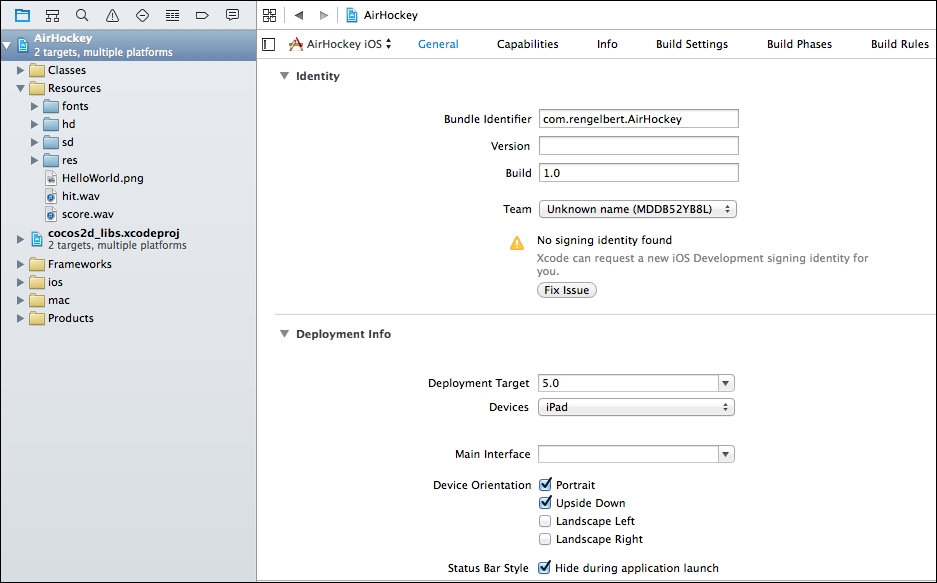The width and height of the screenshot is (937, 583).
Task: Switch to the General tab
Action: tap(438, 44)
